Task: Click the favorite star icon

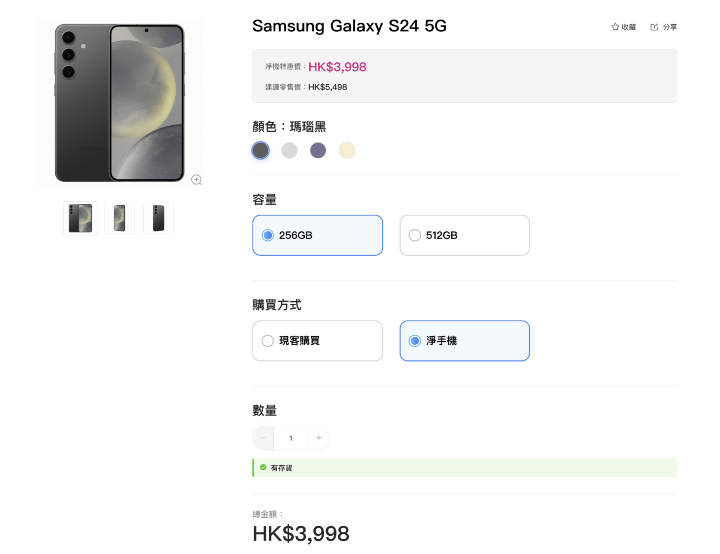Action: (615, 27)
